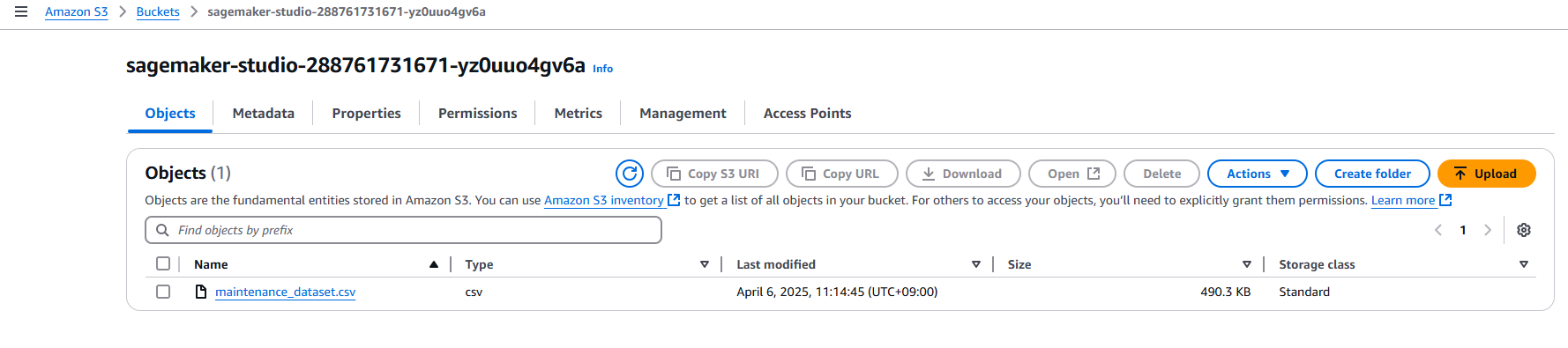Click the search magnifier icon
1568x348 pixels.
[x=162, y=230]
